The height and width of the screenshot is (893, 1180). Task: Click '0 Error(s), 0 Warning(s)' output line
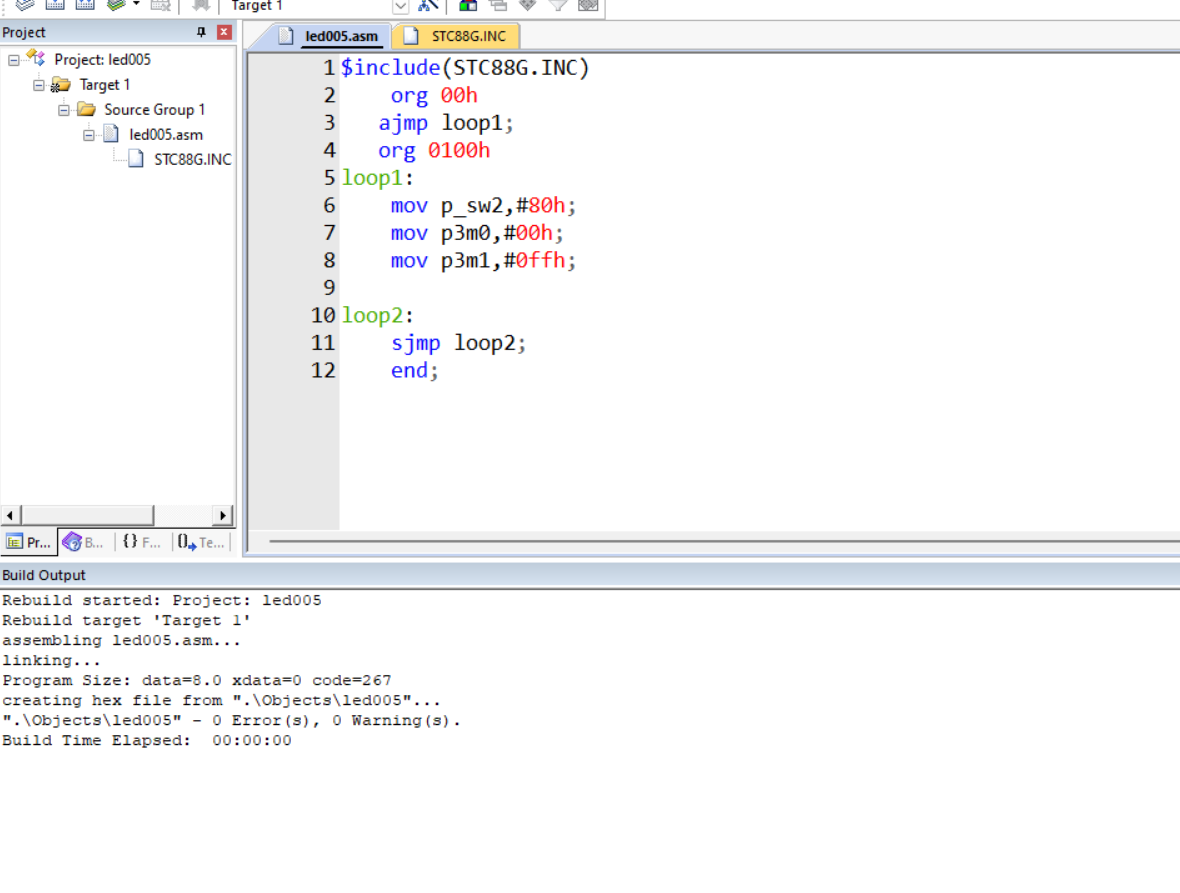click(x=231, y=720)
